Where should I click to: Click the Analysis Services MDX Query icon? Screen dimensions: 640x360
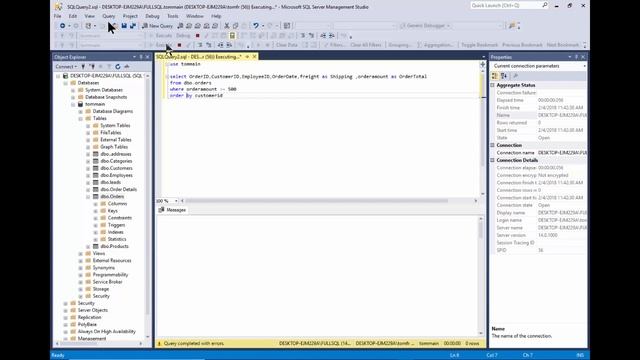(x=189, y=26)
